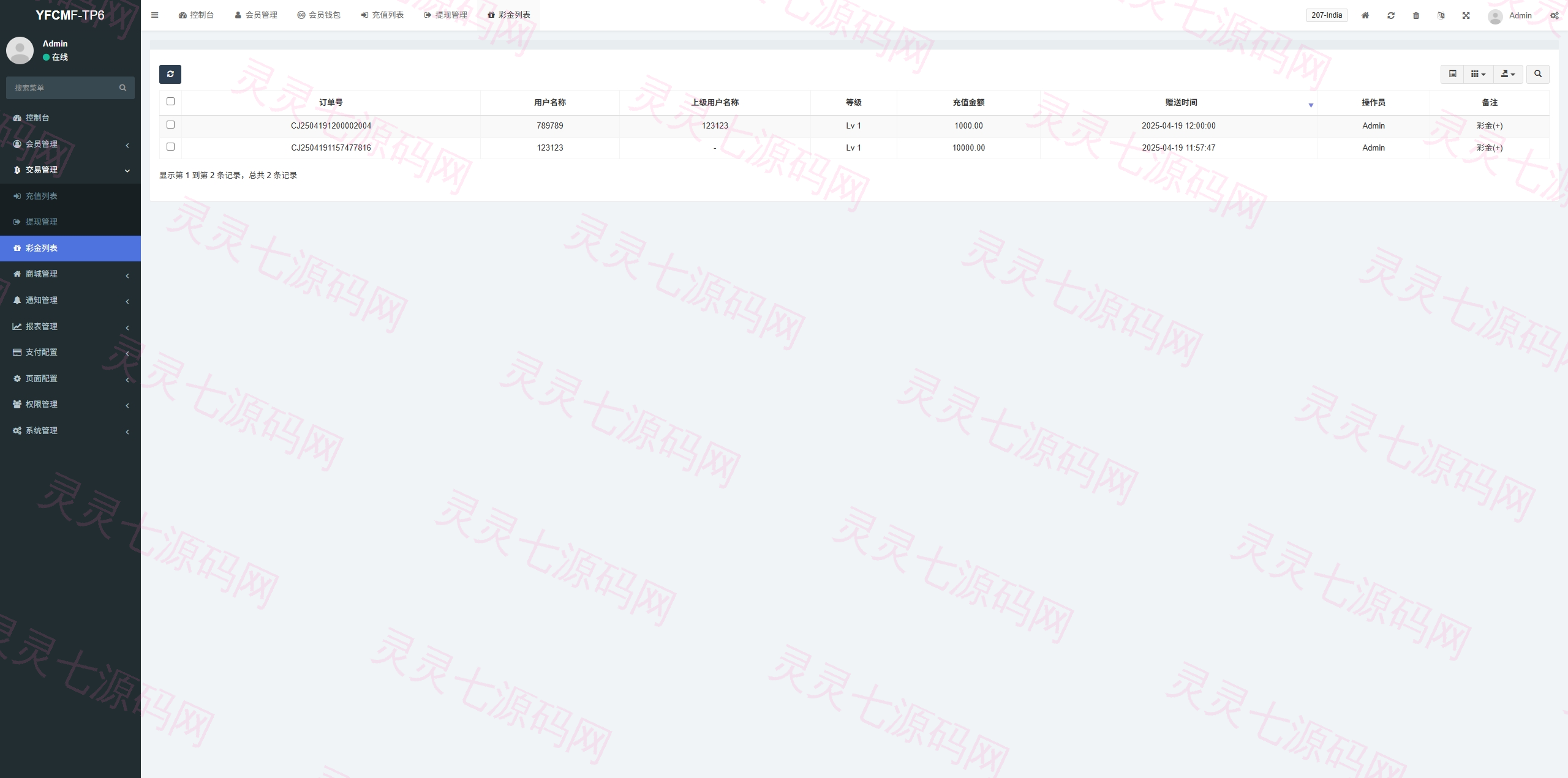Image resolution: width=1568 pixels, height=778 pixels.
Task: Open 充值列表 in sidebar
Action: [70, 196]
